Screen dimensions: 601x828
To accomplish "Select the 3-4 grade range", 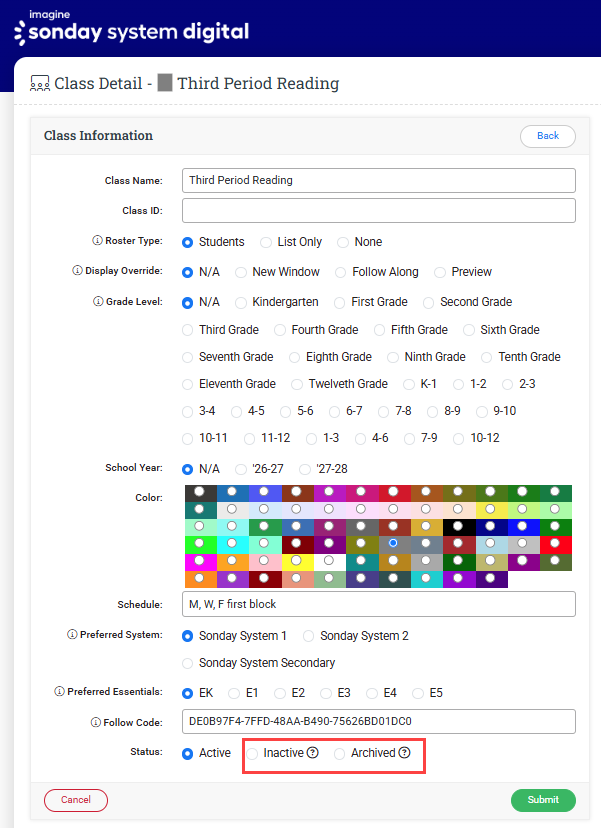I will (x=187, y=412).
